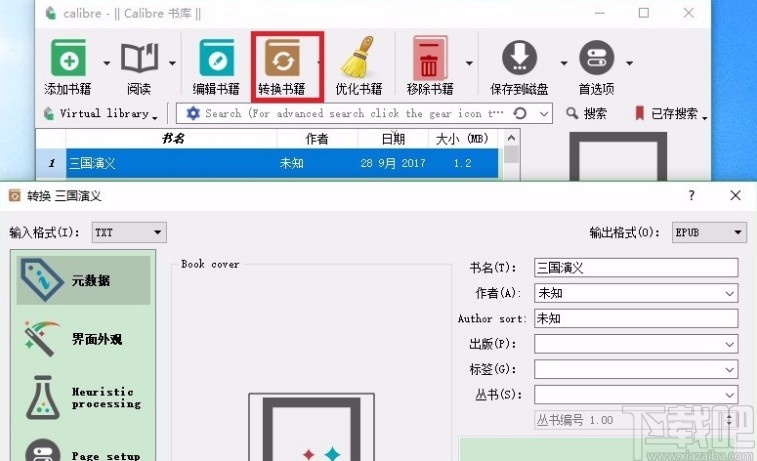Click the Author sort input field
Screen dimensions: 757x461
[636, 318]
